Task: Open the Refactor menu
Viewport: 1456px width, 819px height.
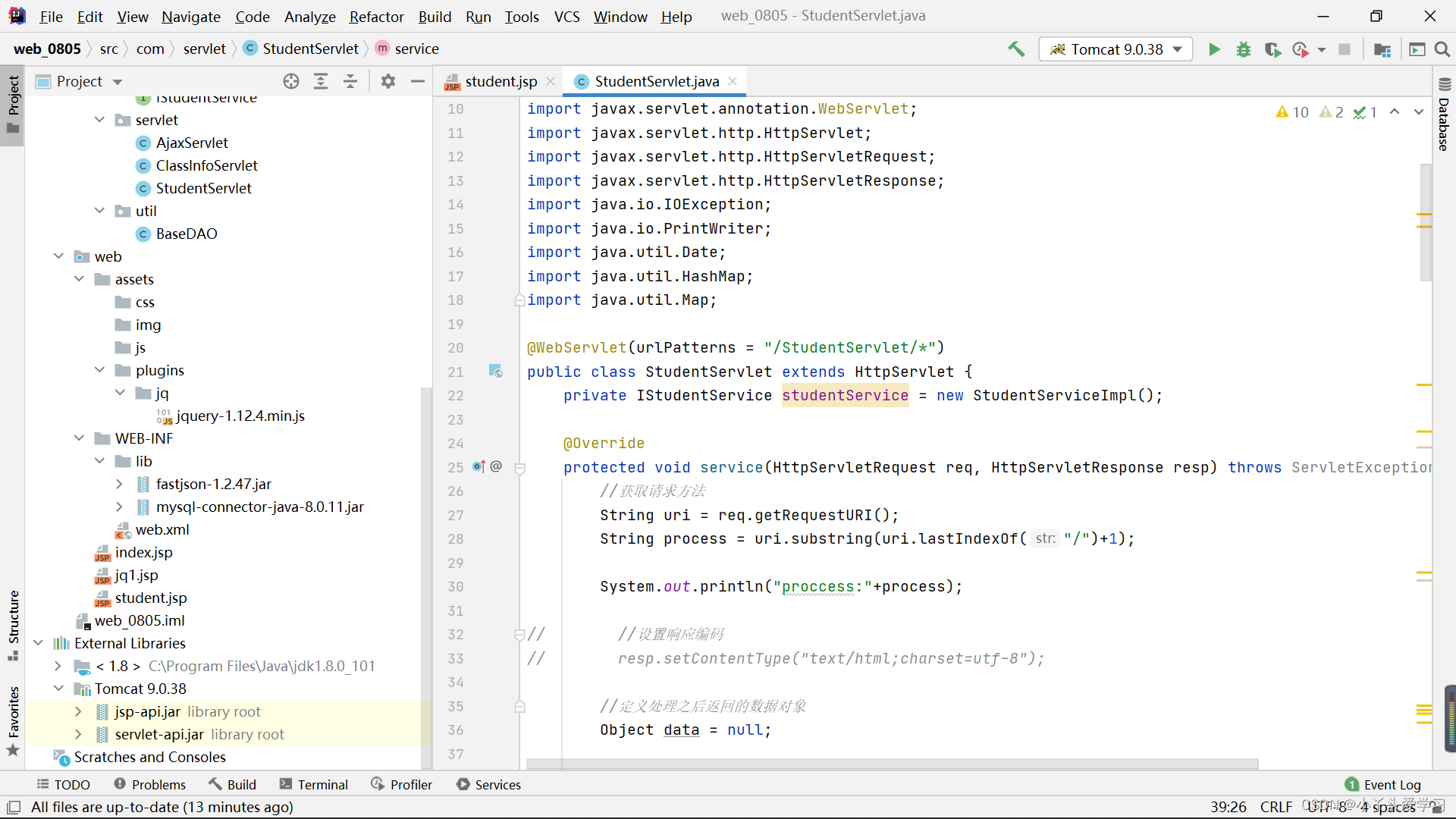Action: coord(376,16)
